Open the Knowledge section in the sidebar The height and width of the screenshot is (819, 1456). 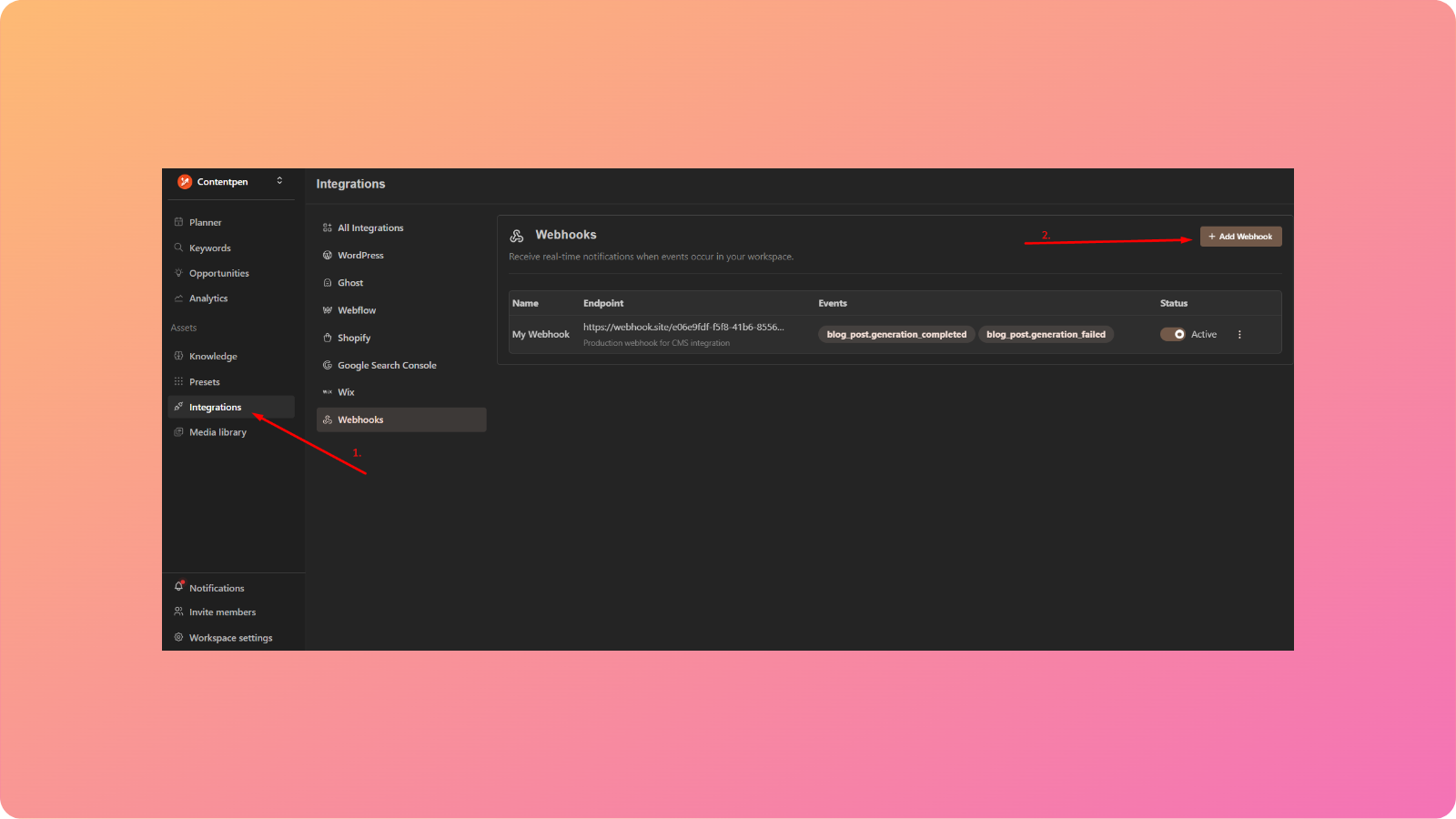pos(214,356)
